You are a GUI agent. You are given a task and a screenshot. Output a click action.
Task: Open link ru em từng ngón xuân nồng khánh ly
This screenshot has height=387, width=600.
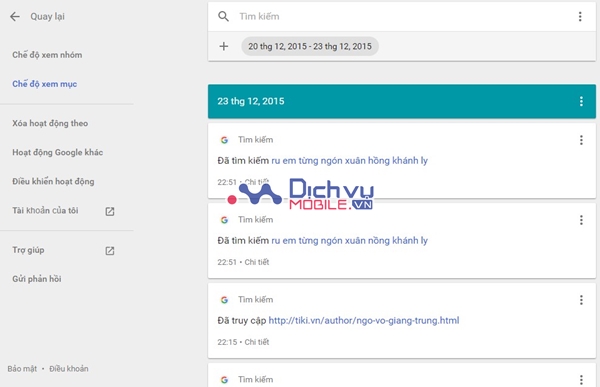click(349, 241)
